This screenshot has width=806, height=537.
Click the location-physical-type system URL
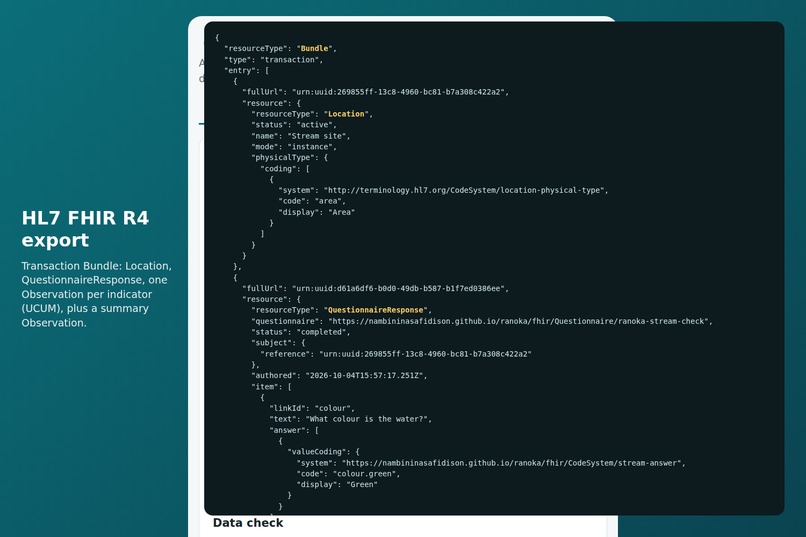465,190
